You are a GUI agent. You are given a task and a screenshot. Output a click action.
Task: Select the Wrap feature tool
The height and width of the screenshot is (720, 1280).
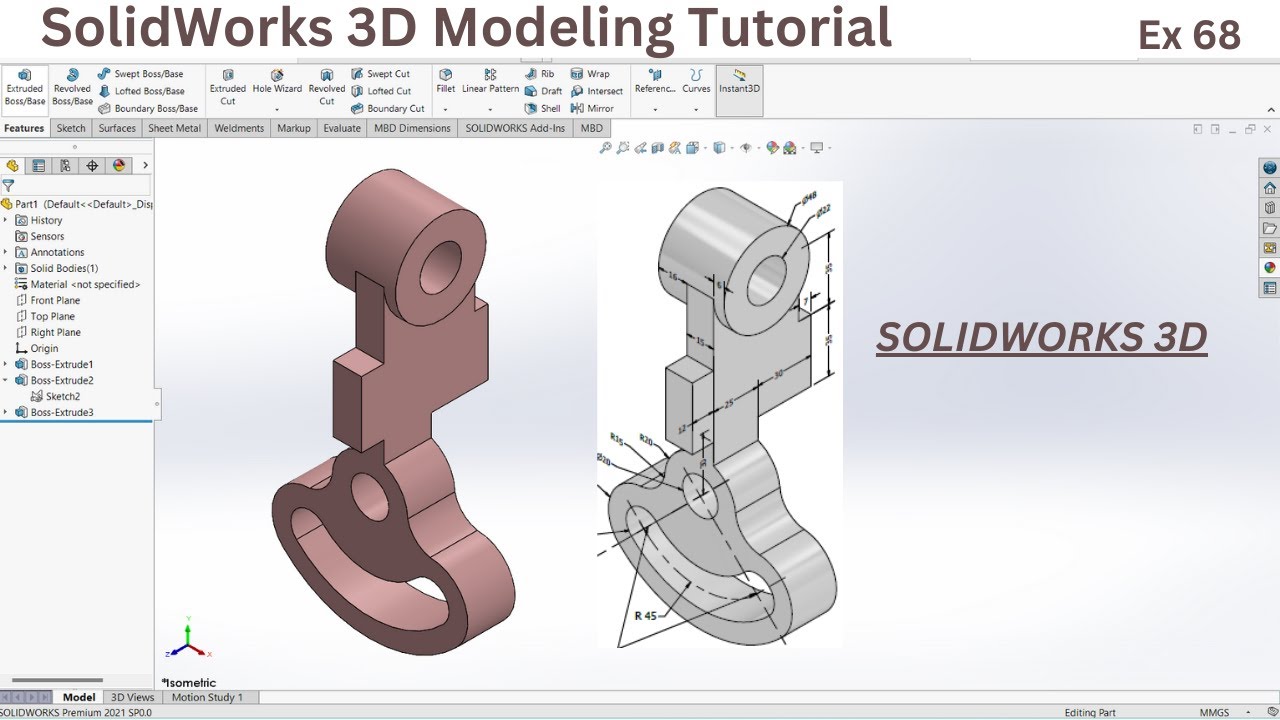[x=590, y=74]
